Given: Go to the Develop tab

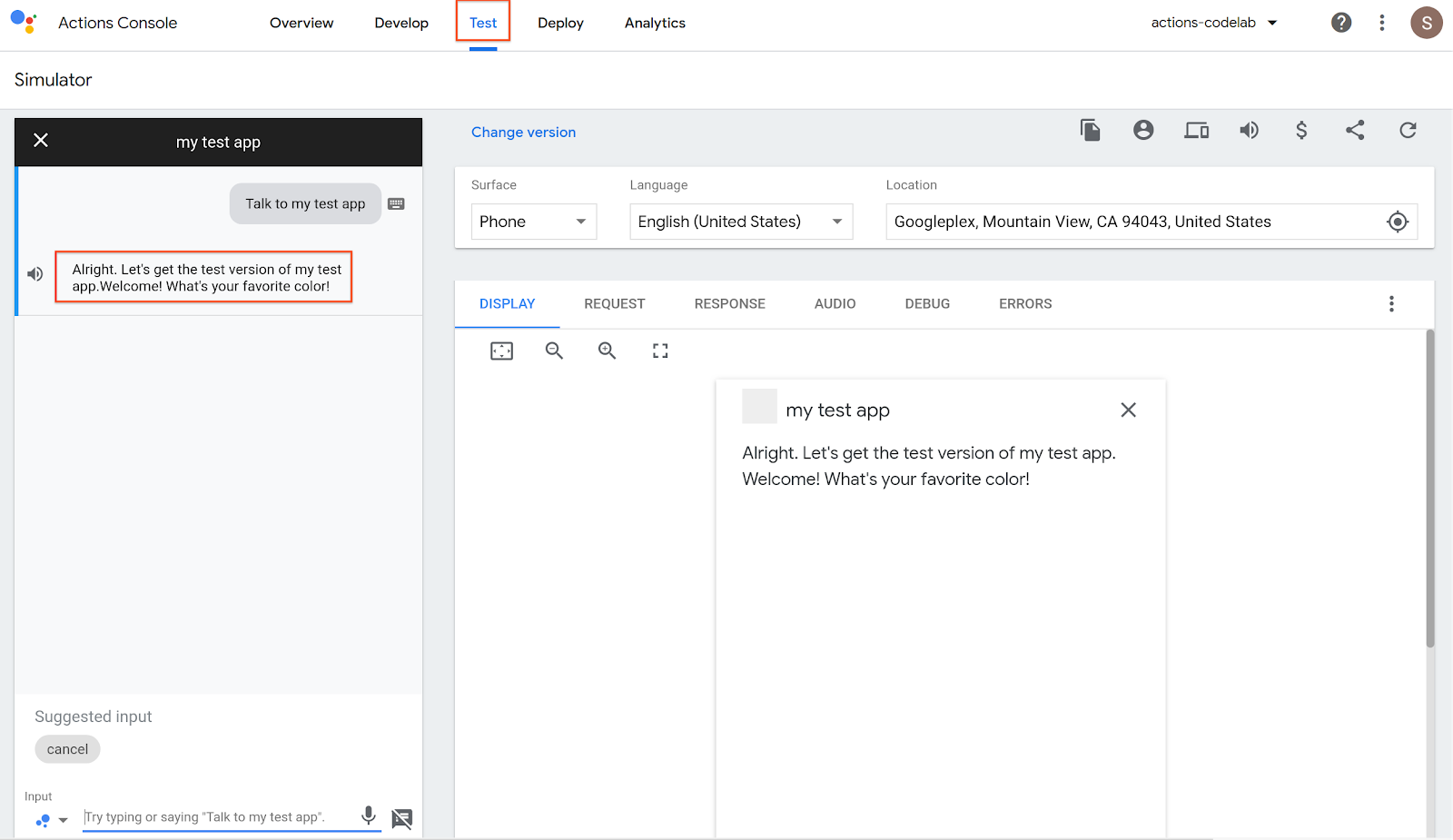Looking at the screenshot, I should [401, 23].
